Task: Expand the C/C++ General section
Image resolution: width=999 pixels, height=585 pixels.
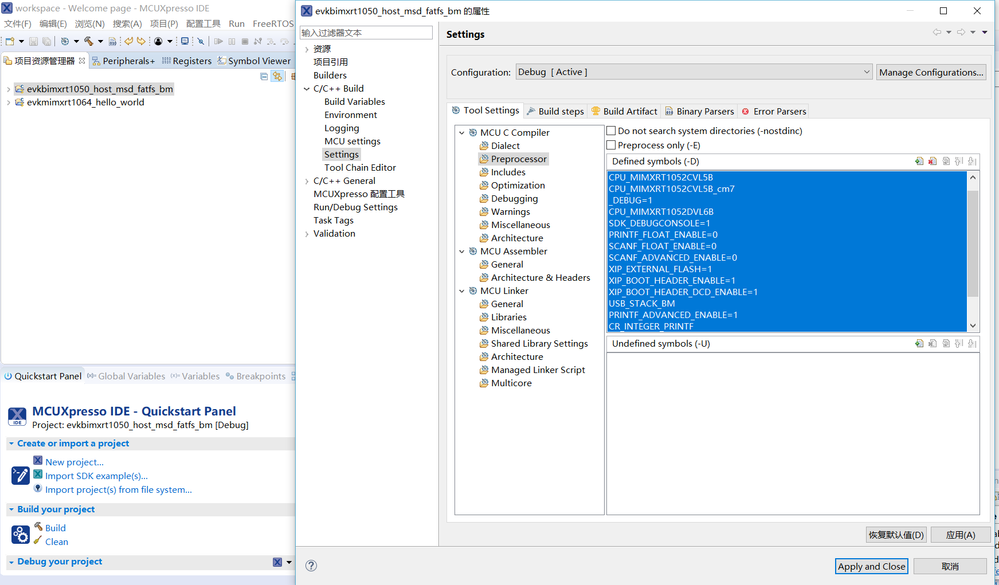Action: 307,181
